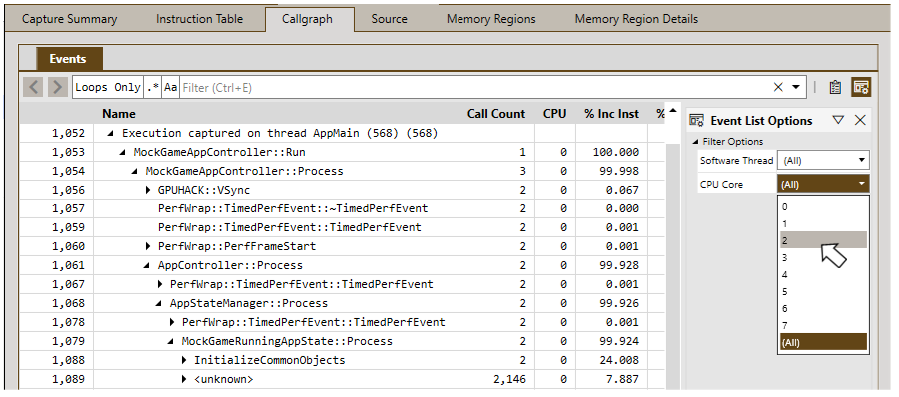Open the Event List Options panel menu triangle

[x=838, y=120]
